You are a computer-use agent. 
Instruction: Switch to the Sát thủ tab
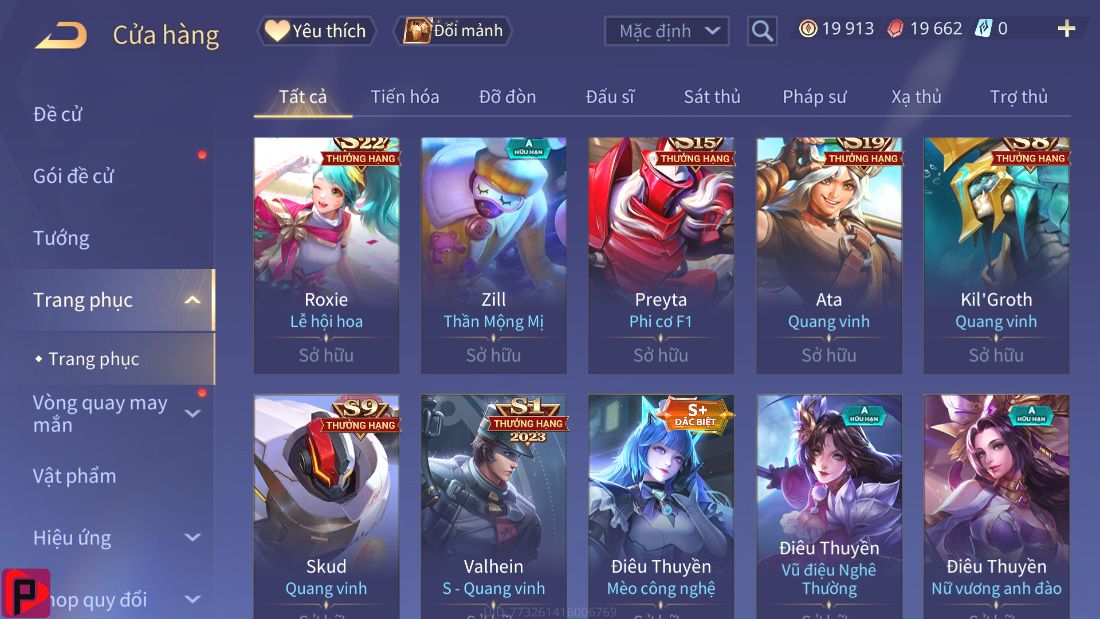712,97
